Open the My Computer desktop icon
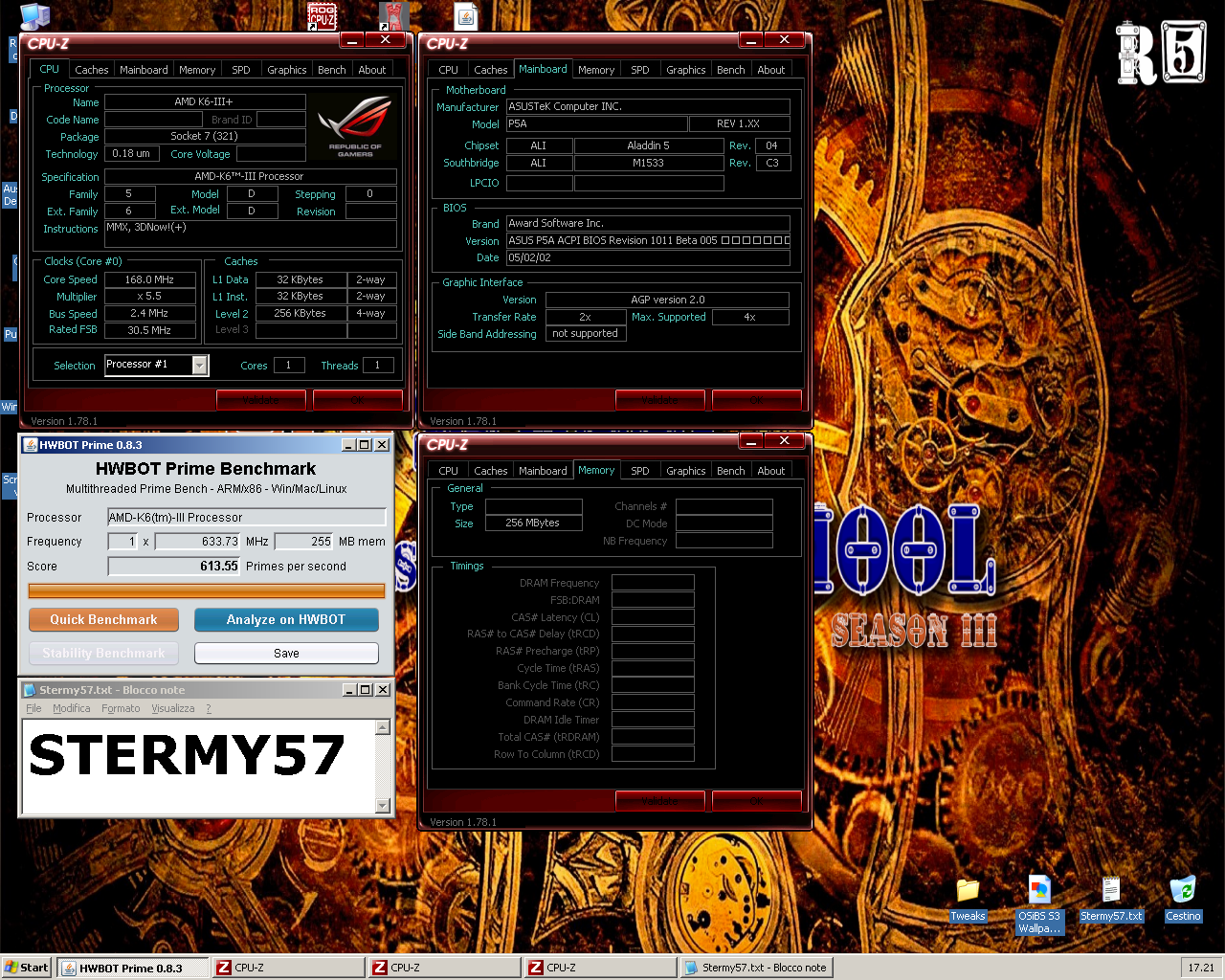 (35, 15)
